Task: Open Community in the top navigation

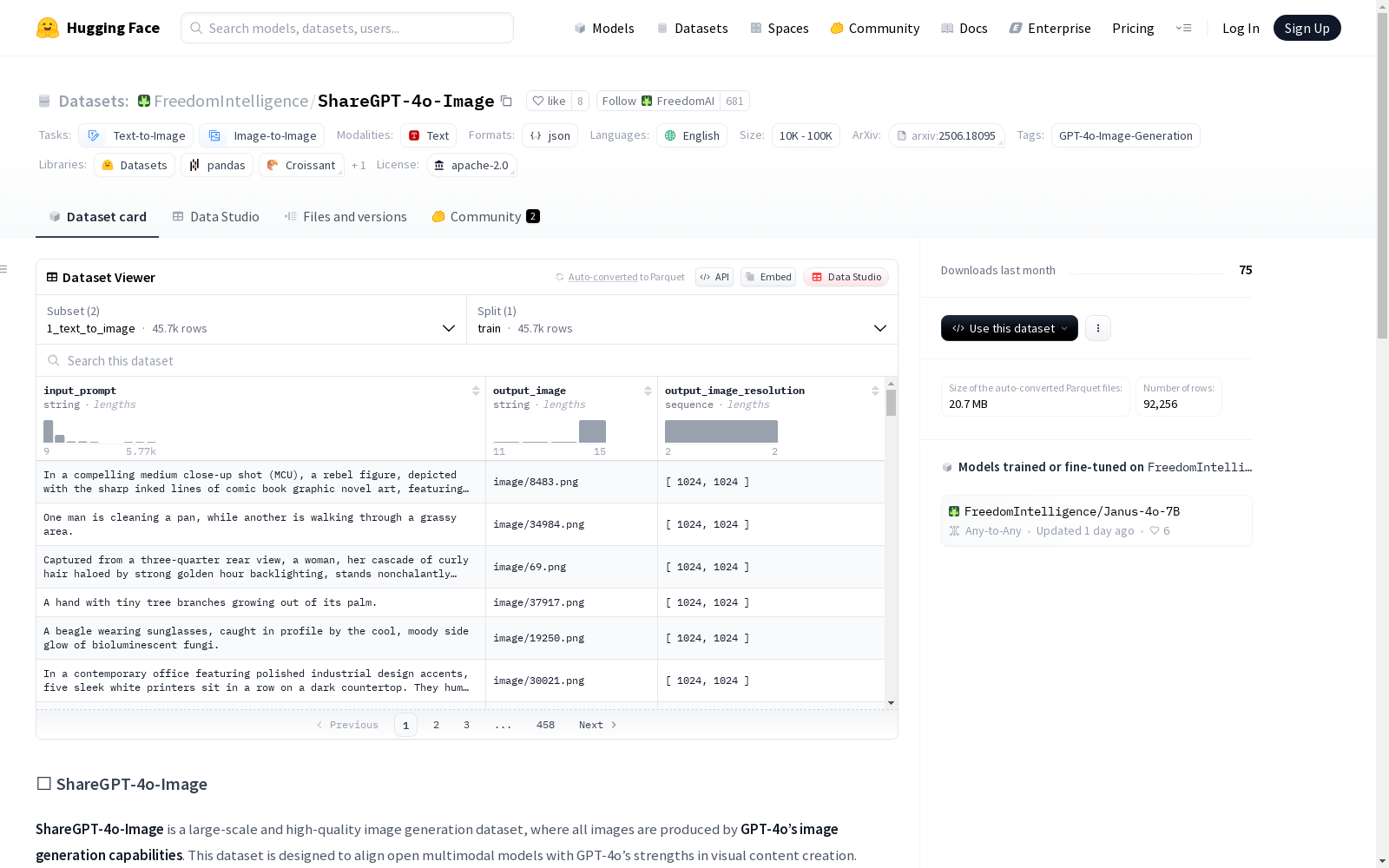Action: coord(875,28)
